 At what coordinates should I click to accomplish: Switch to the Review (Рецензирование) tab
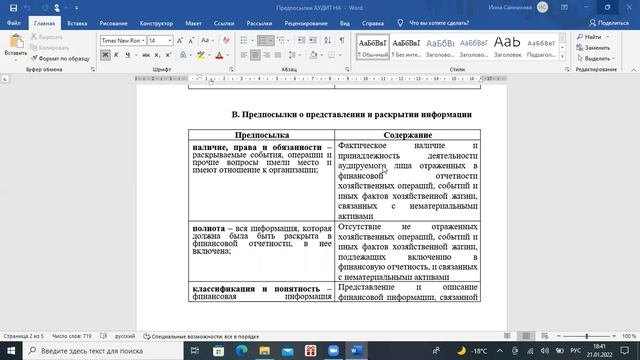[306, 23]
